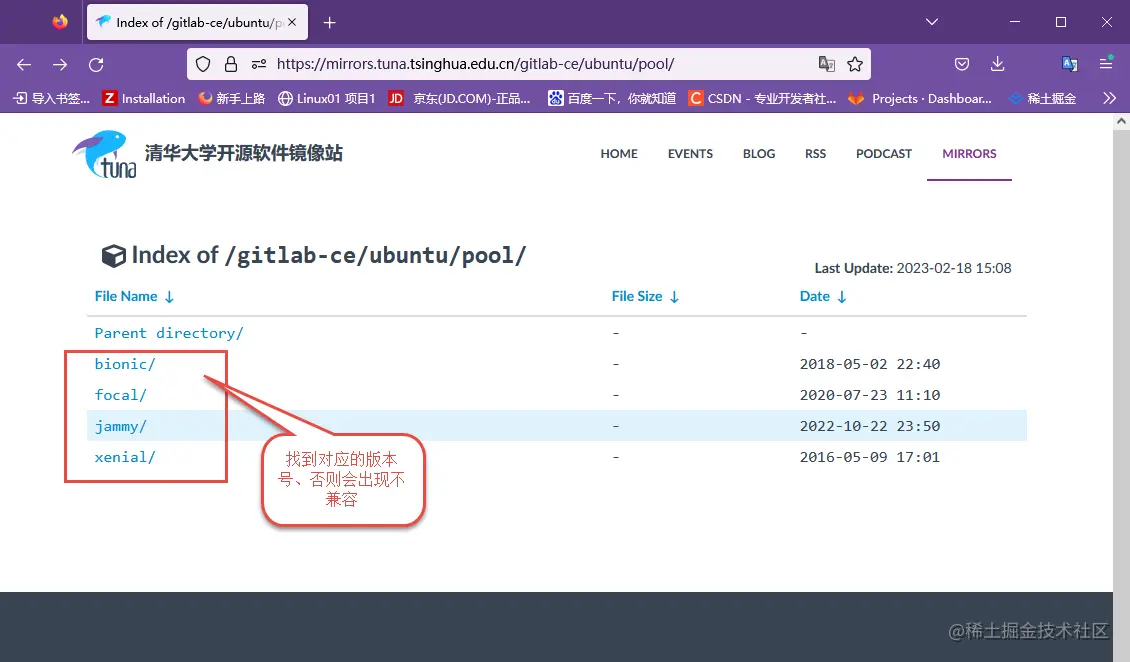Select the MIRRORS navigation item
1130x662 pixels.
coord(969,153)
